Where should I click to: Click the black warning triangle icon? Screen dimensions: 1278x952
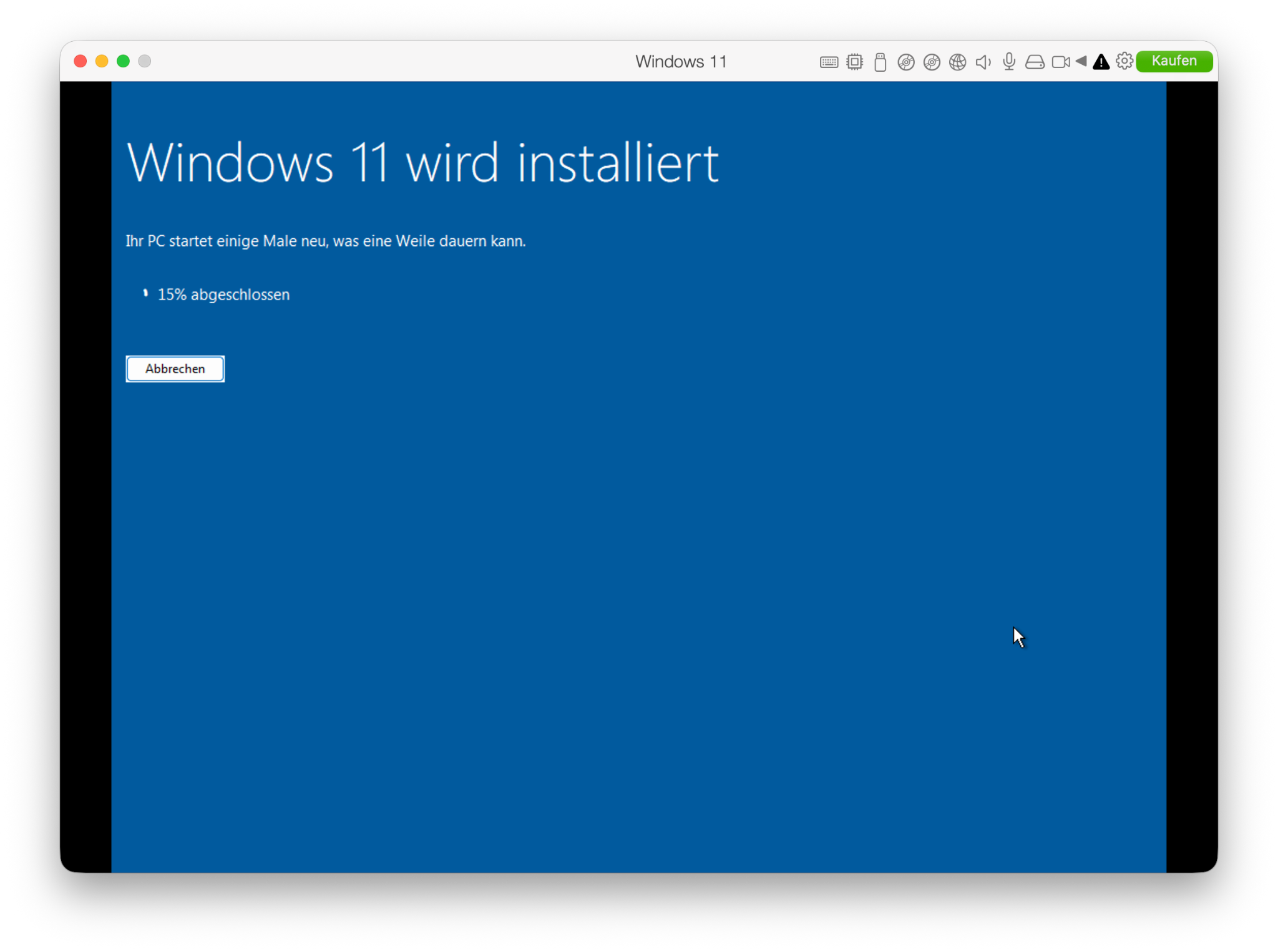point(1101,62)
